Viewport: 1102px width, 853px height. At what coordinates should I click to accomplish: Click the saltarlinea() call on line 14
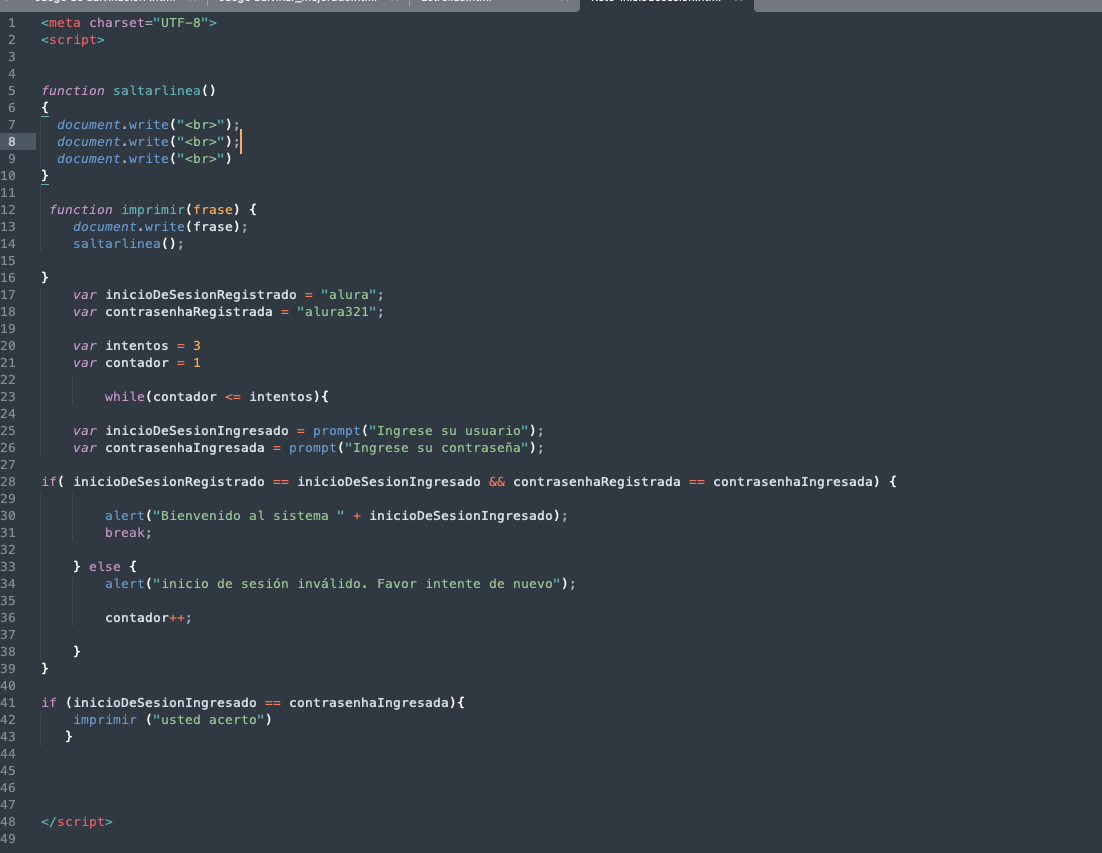[129, 244]
